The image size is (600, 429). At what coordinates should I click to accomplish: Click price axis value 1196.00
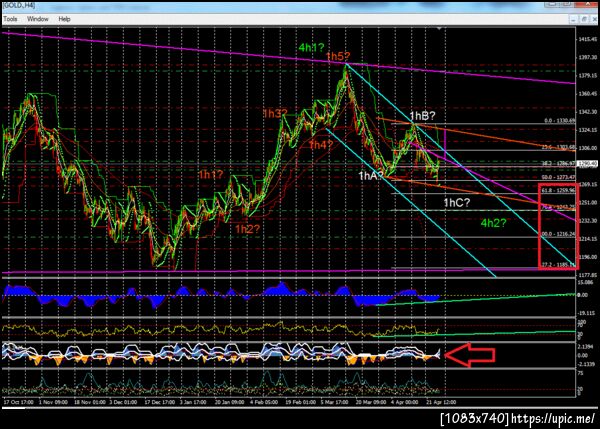click(x=588, y=257)
